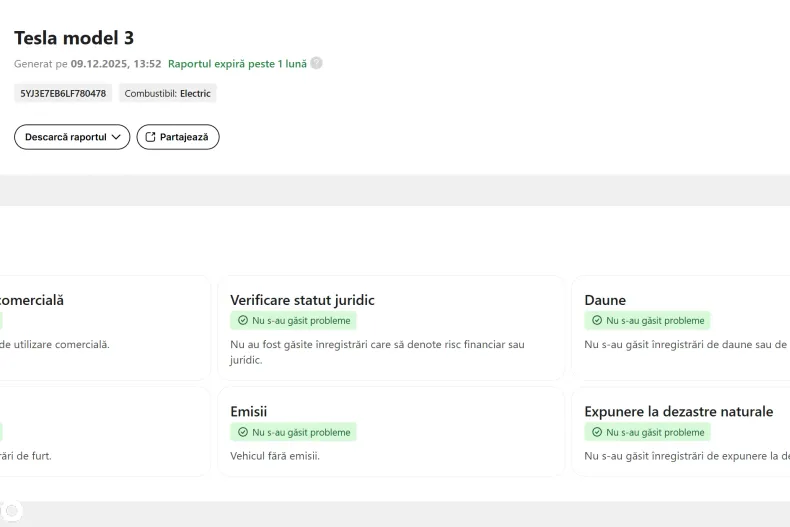Click check icon in the Emisii status badge

pos(242,433)
